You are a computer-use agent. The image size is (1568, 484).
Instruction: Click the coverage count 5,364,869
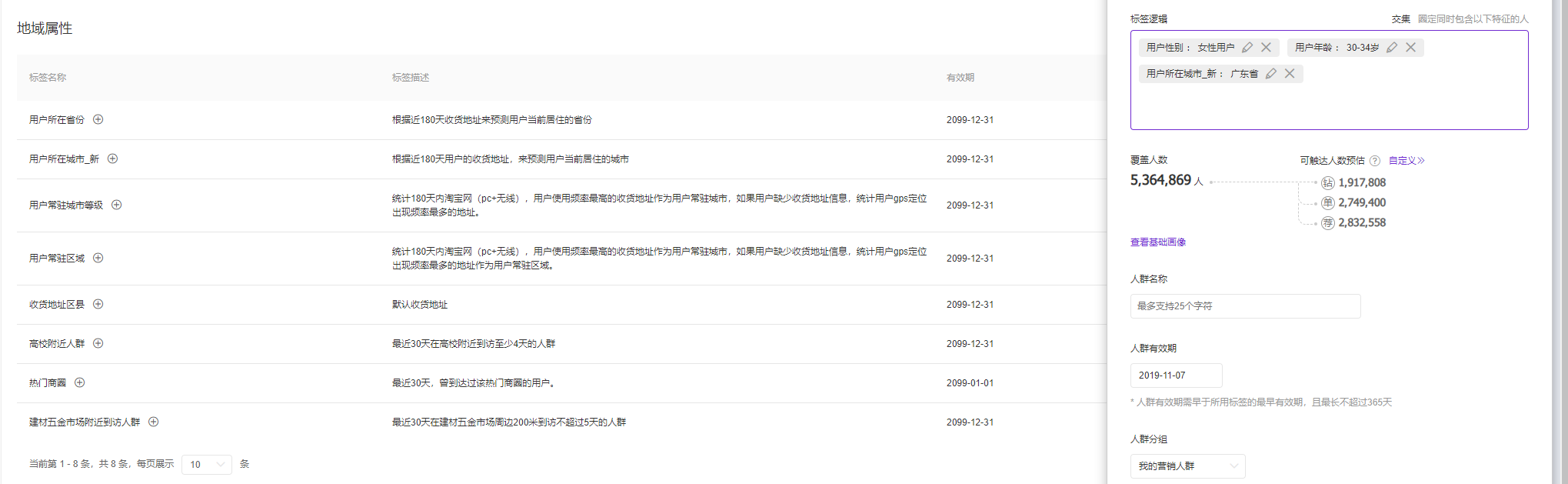coord(1160,180)
